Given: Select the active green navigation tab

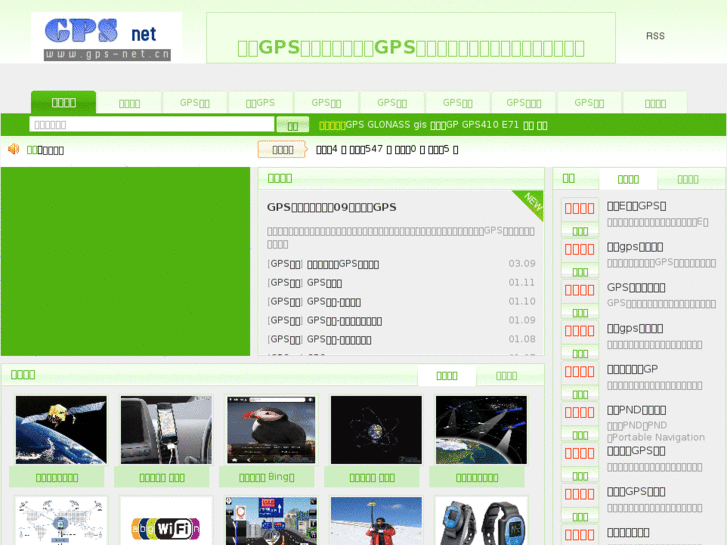Looking at the screenshot, I should click(64, 102).
